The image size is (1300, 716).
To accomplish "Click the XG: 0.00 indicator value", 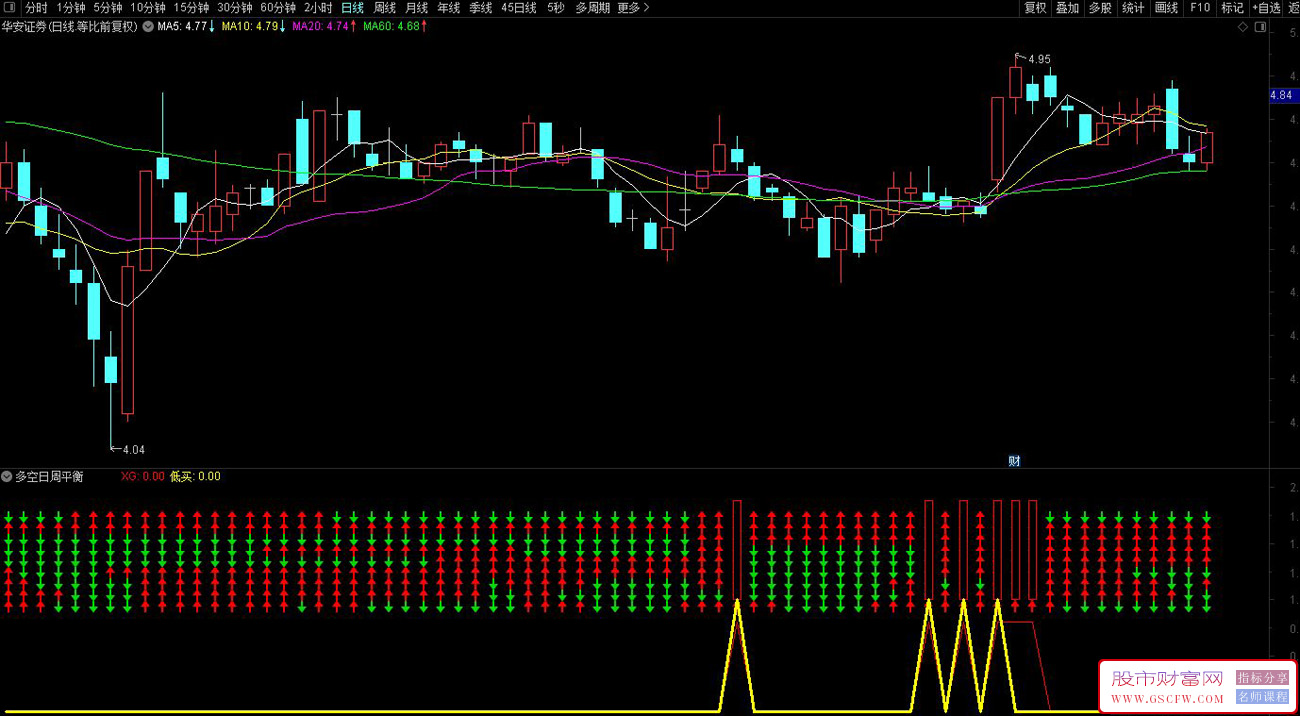I will click(142, 477).
